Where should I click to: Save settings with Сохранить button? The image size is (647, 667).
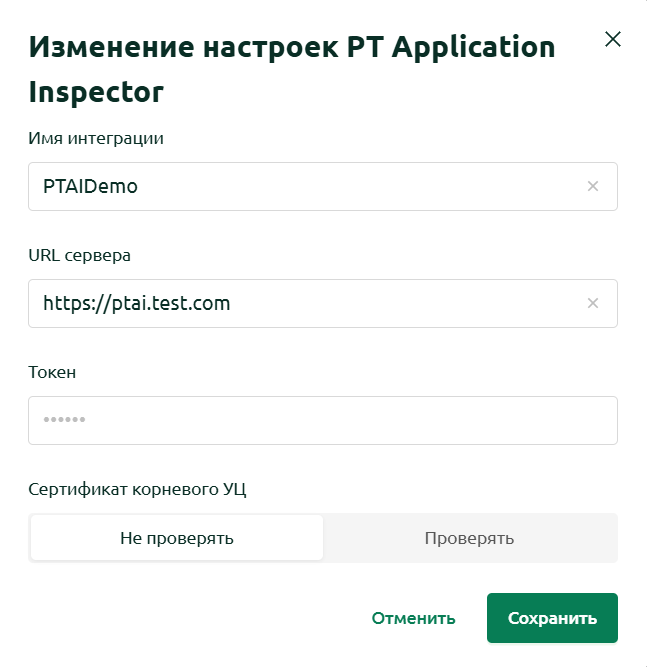point(552,618)
